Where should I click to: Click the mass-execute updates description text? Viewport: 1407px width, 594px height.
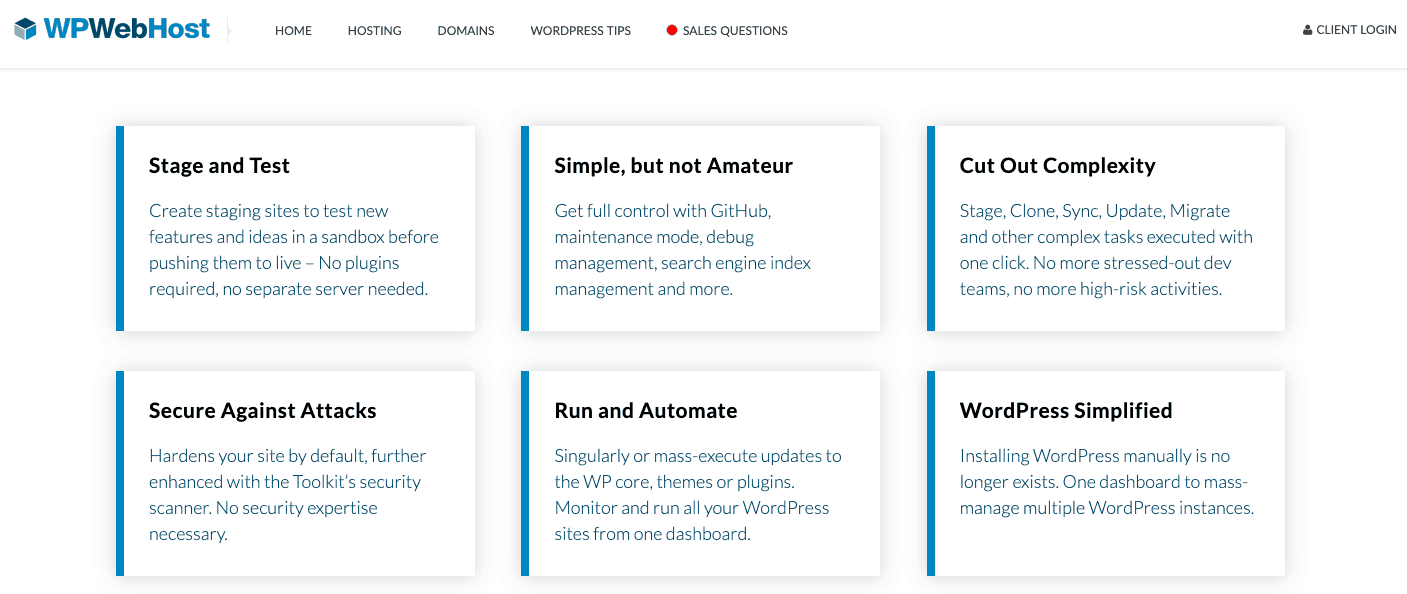(697, 495)
